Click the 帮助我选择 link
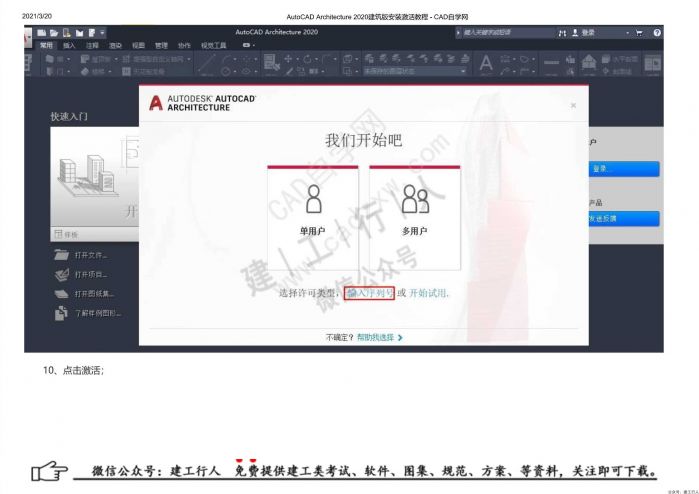Viewport: 699px width, 494px height. (x=379, y=338)
